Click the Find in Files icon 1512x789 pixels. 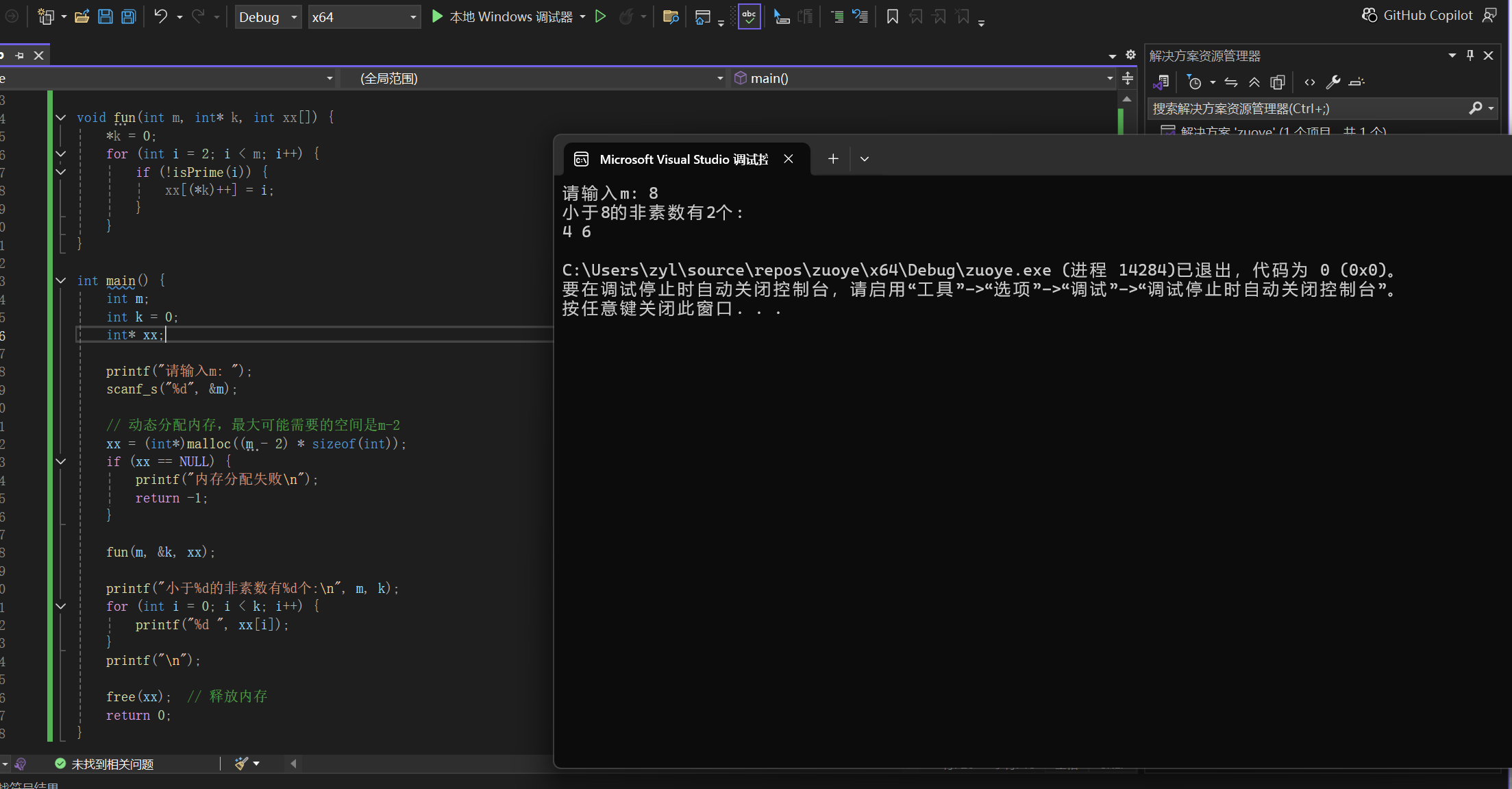click(x=671, y=16)
